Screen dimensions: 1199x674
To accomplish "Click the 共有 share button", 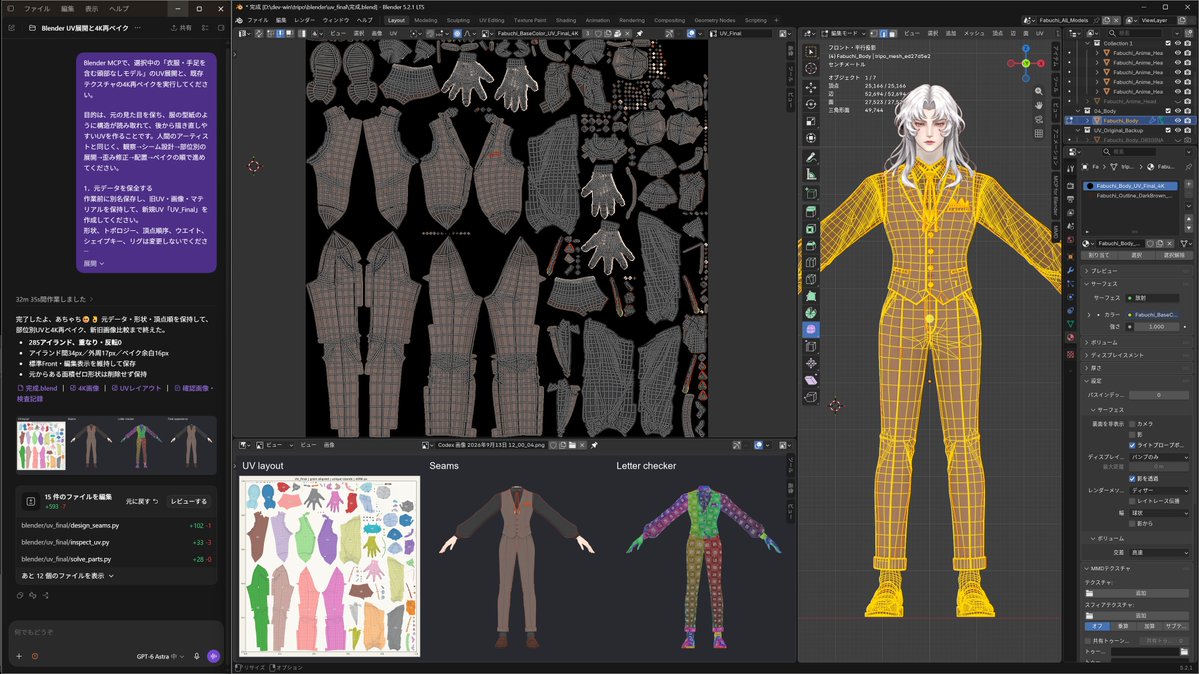I will (181, 28).
